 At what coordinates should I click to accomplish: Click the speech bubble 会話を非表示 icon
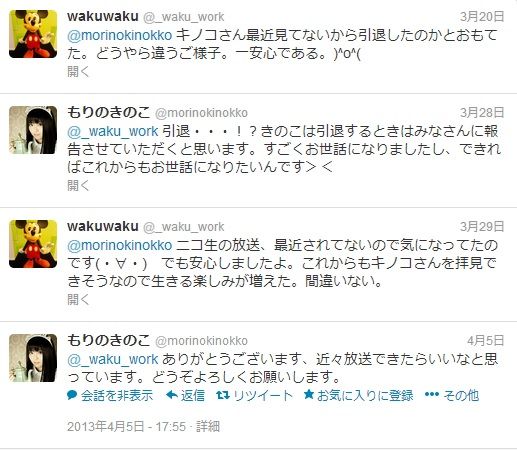72,395
